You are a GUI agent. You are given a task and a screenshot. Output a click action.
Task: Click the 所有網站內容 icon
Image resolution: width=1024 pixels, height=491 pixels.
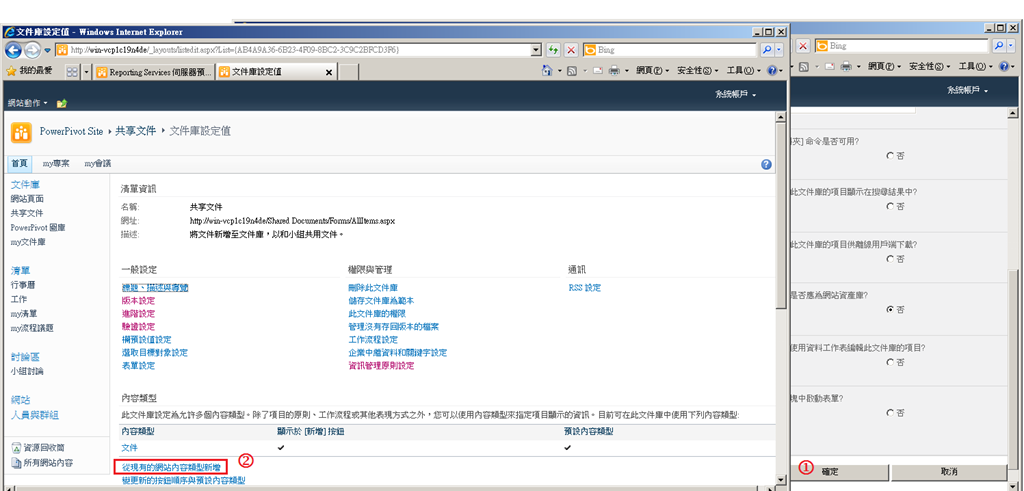click(17, 463)
